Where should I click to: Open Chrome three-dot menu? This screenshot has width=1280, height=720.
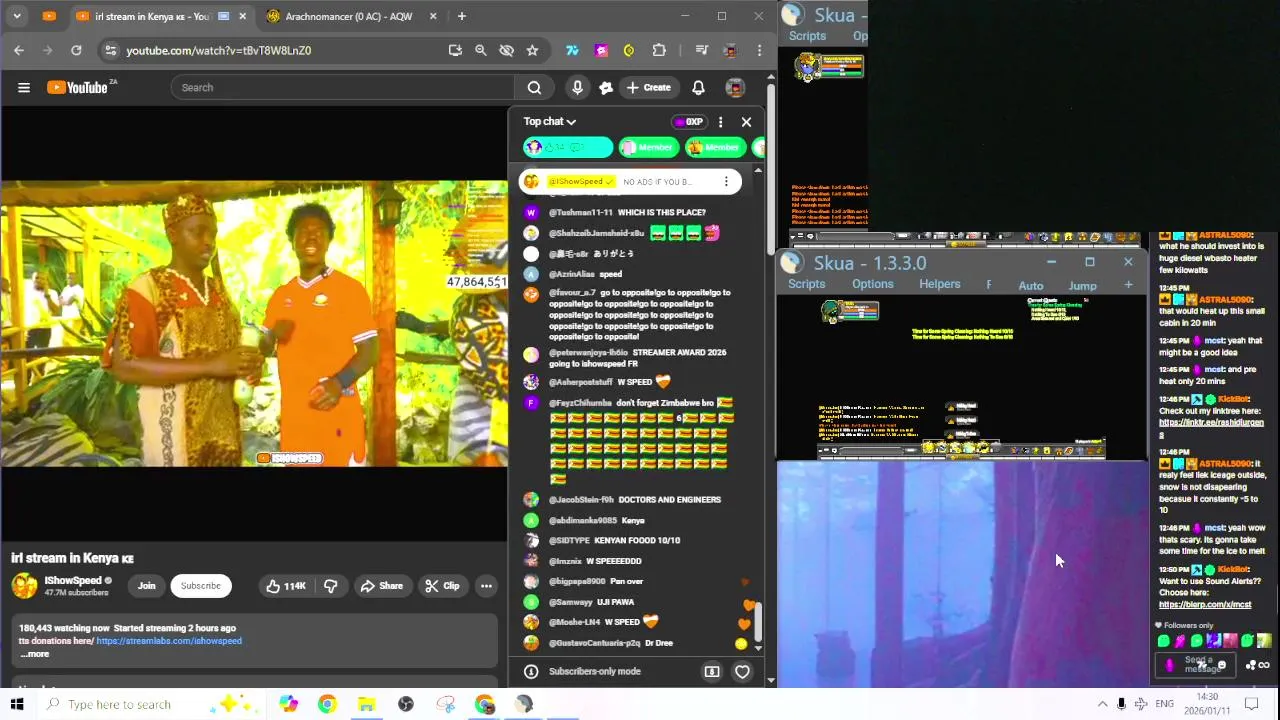pos(759,50)
